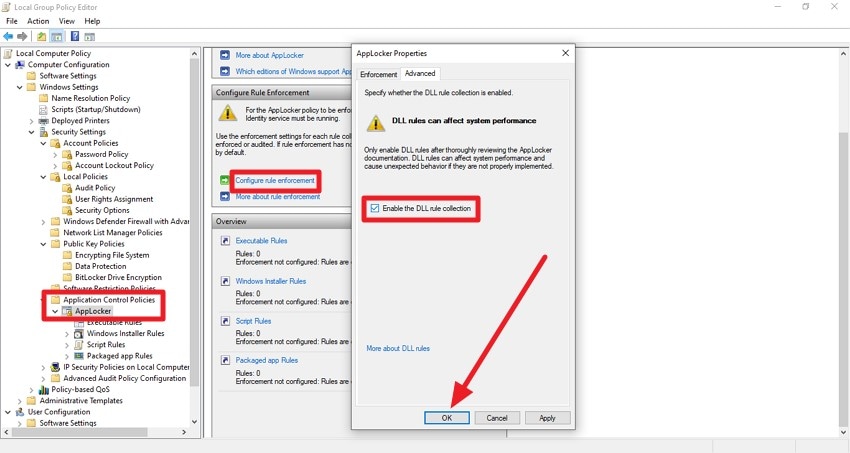Click the Policy-based QoS chart icon

click(x=44, y=390)
